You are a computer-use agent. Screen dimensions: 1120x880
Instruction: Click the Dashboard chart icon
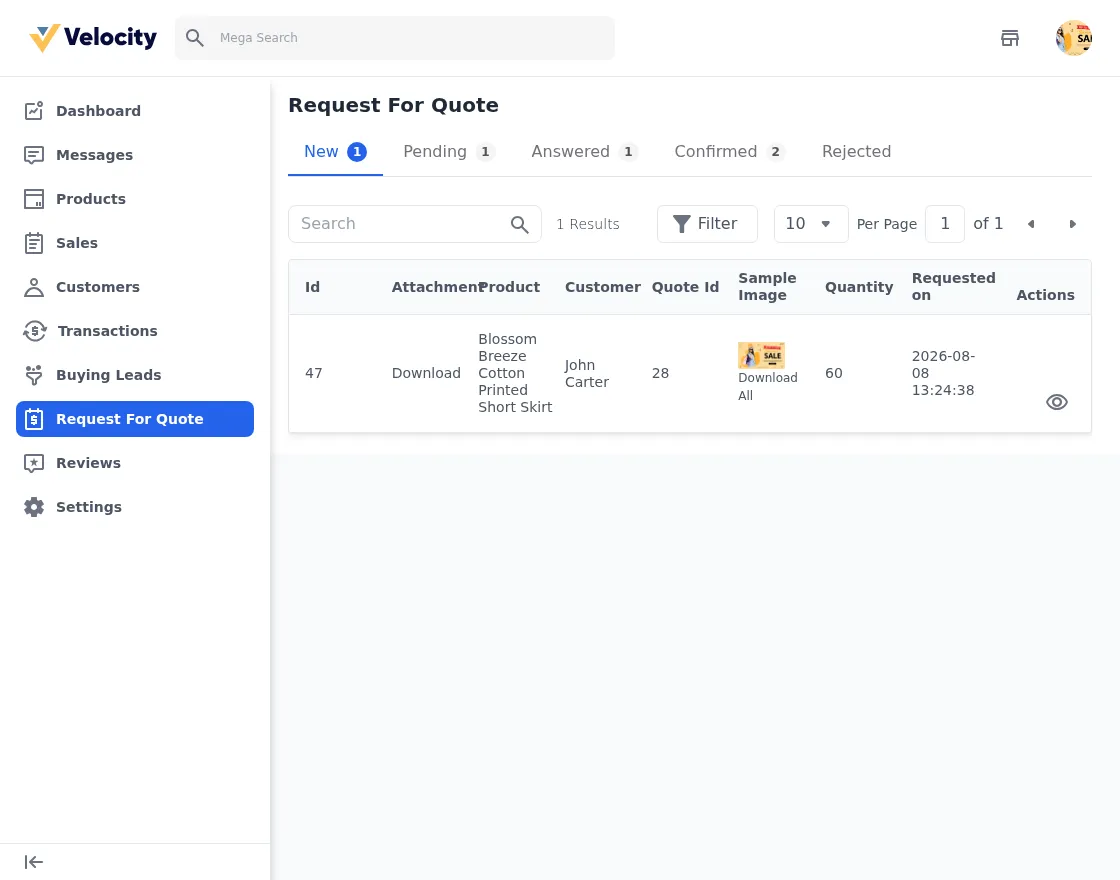point(34,111)
